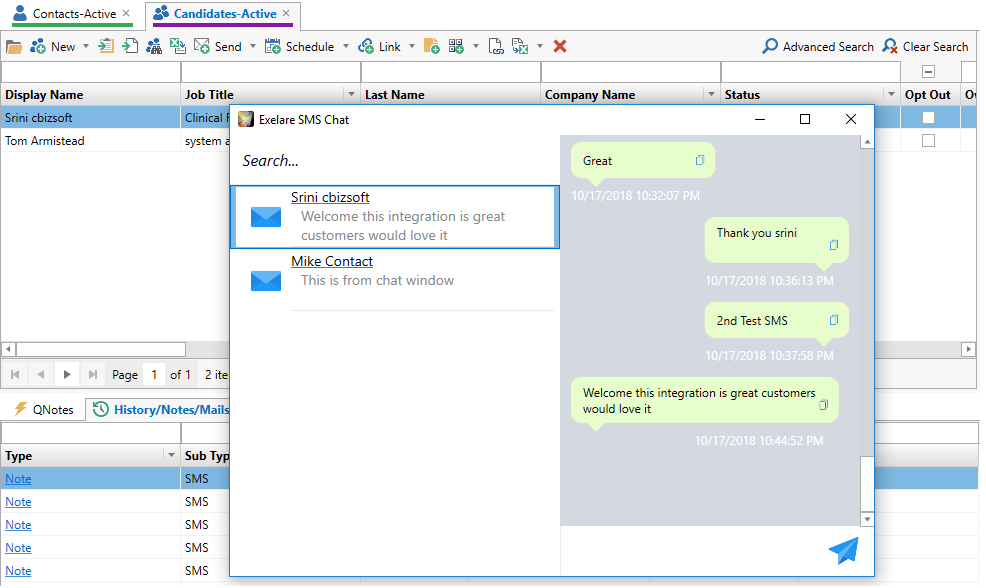This screenshot has width=986, height=588.
Task: Expand the New dropdown arrow
Action: click(x=86, y=47)
